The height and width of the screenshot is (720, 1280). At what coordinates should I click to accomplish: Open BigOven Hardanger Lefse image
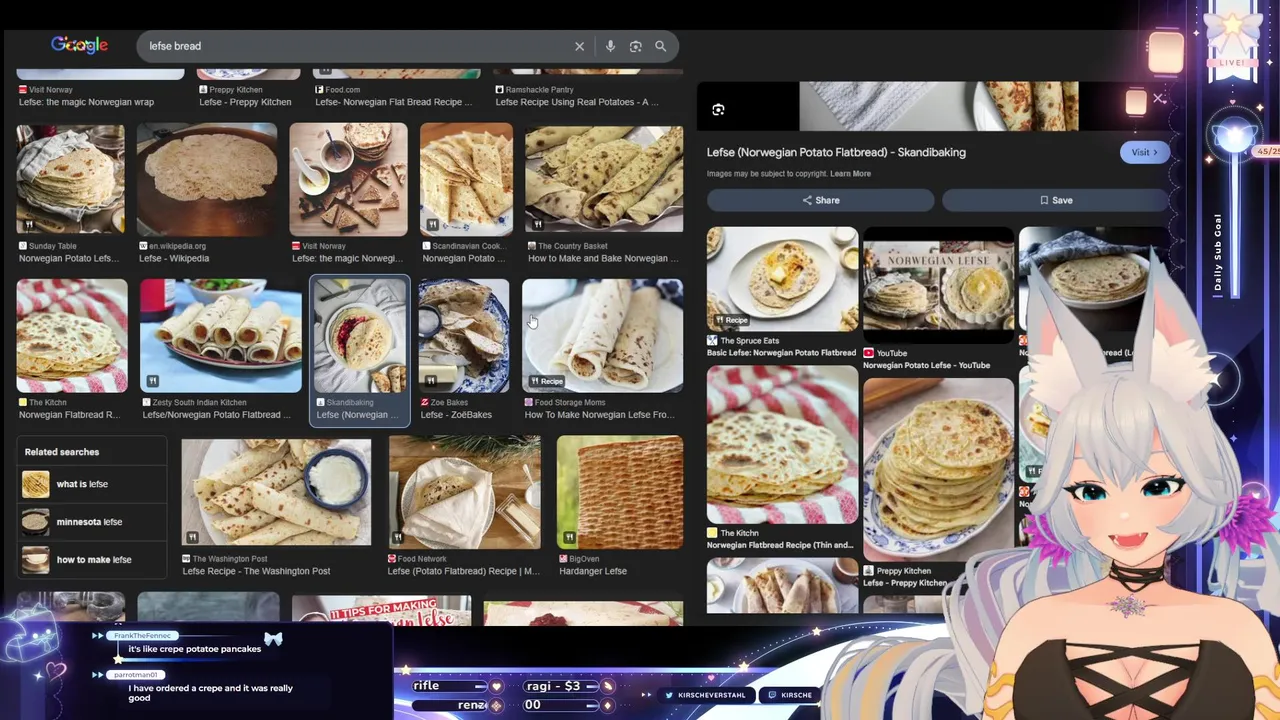tap(620, 492)
